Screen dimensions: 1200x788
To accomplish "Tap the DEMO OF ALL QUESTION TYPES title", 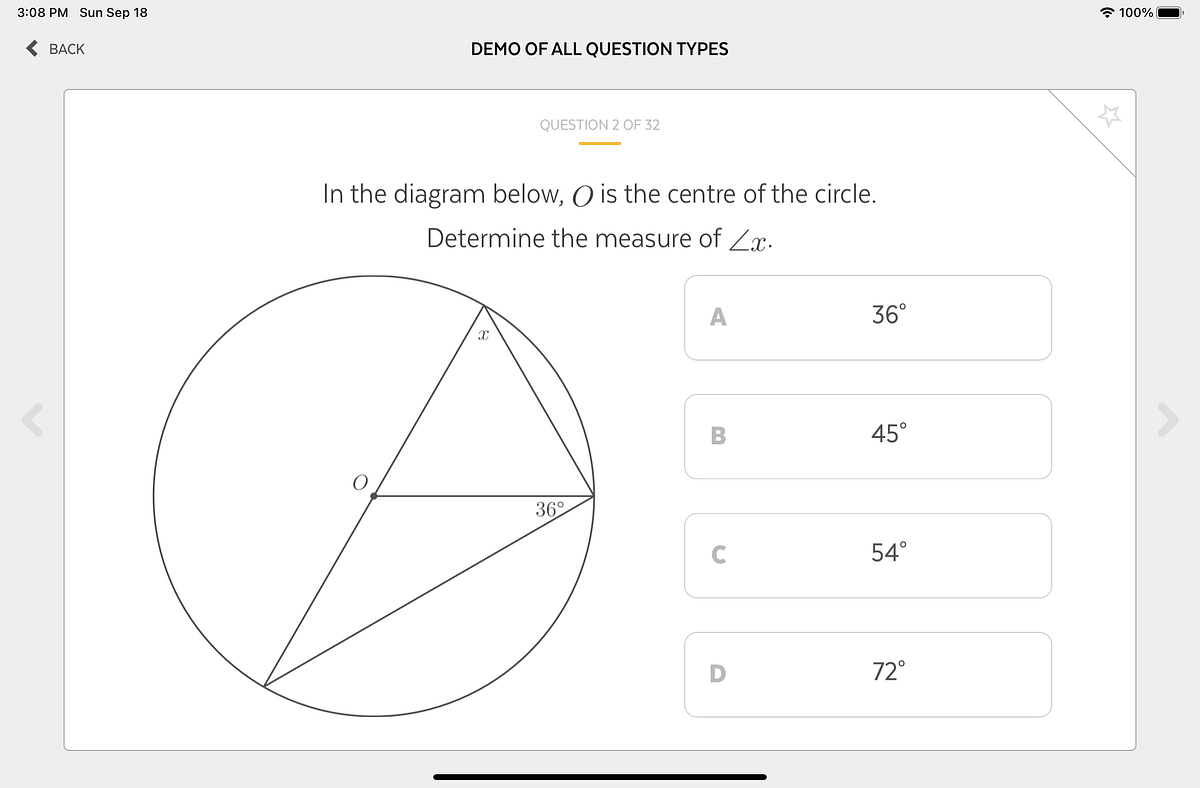I will [x=600, y=48].
